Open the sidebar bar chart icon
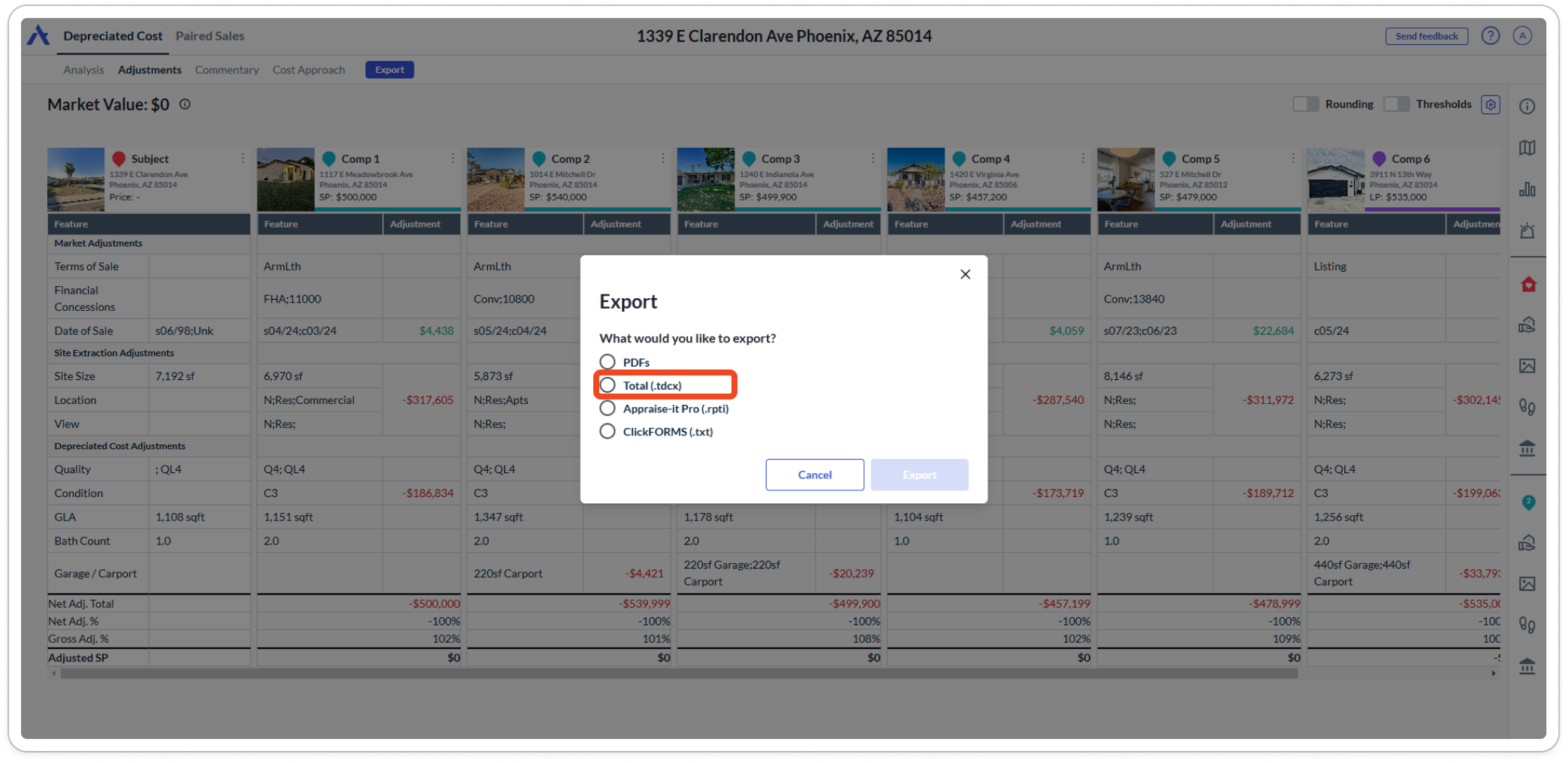Image resolution: width=1568 pixels, height=763 pixels. coord(1527,189)
